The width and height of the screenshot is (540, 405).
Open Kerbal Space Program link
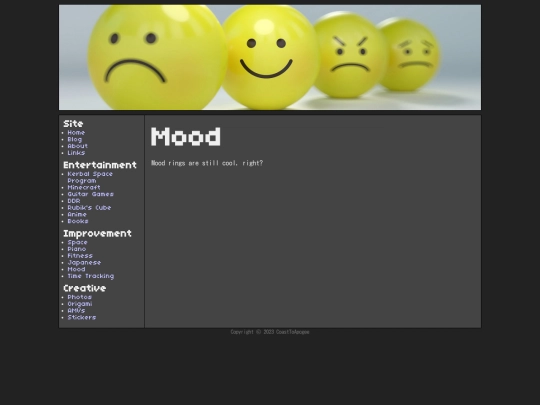[90, 177]
